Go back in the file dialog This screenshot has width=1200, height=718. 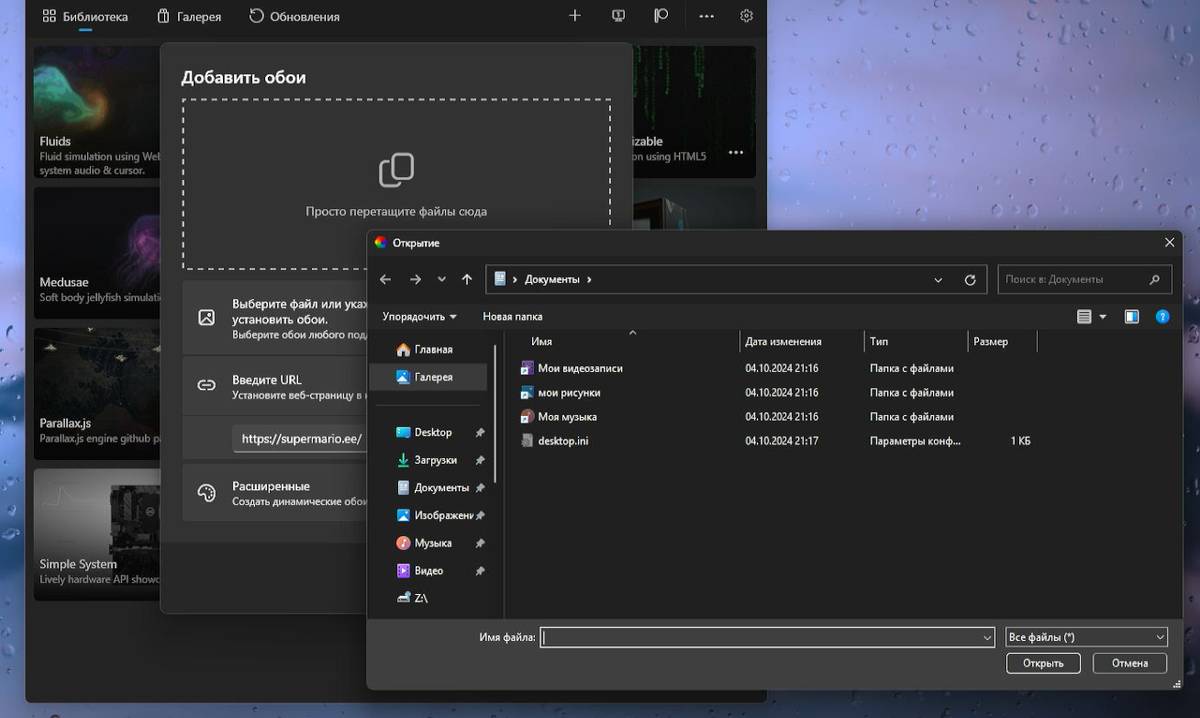click(386, 280)
